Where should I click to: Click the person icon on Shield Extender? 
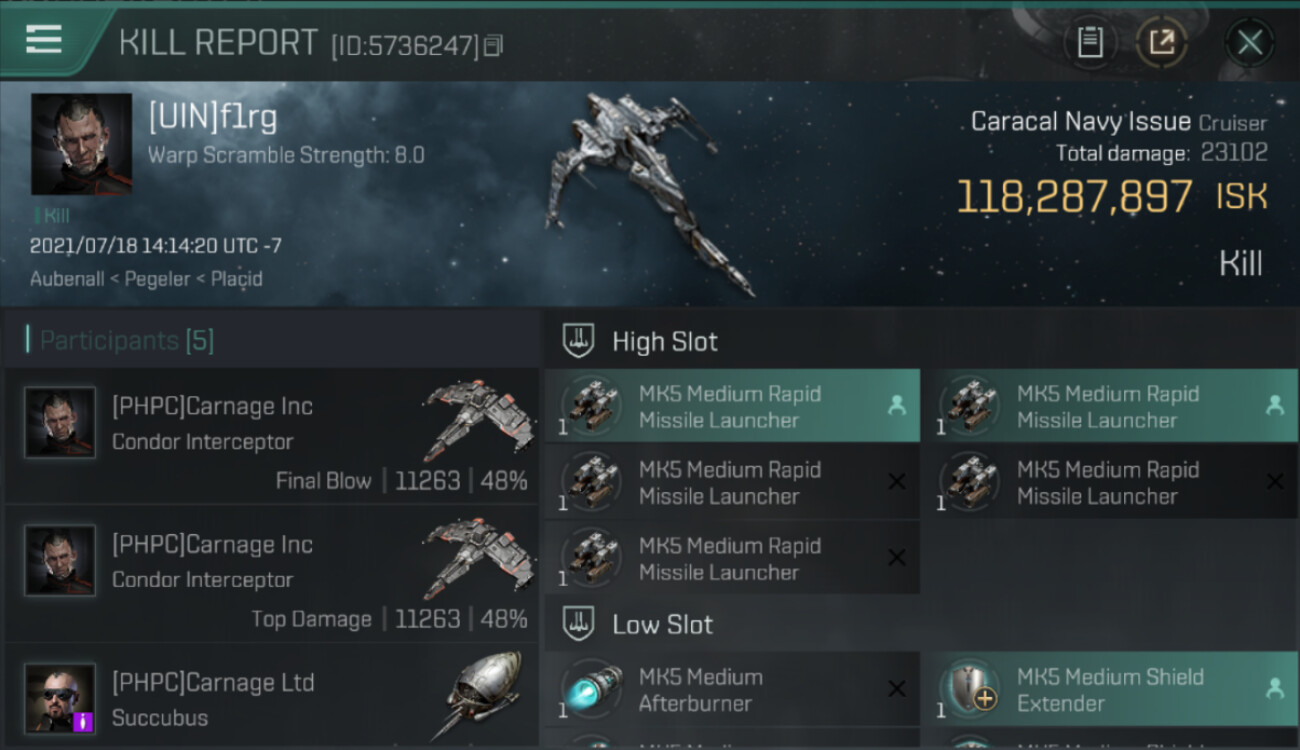[x=1274, y=688]
